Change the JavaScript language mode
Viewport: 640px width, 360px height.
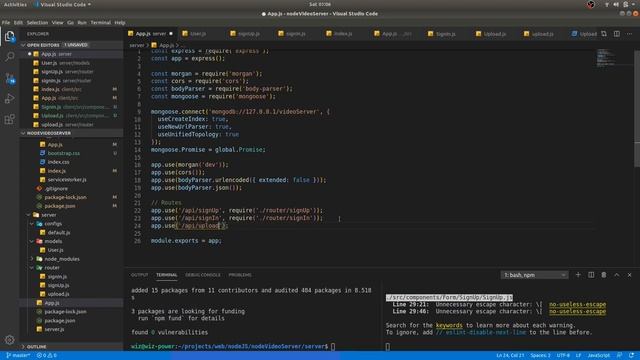point(599,356)
